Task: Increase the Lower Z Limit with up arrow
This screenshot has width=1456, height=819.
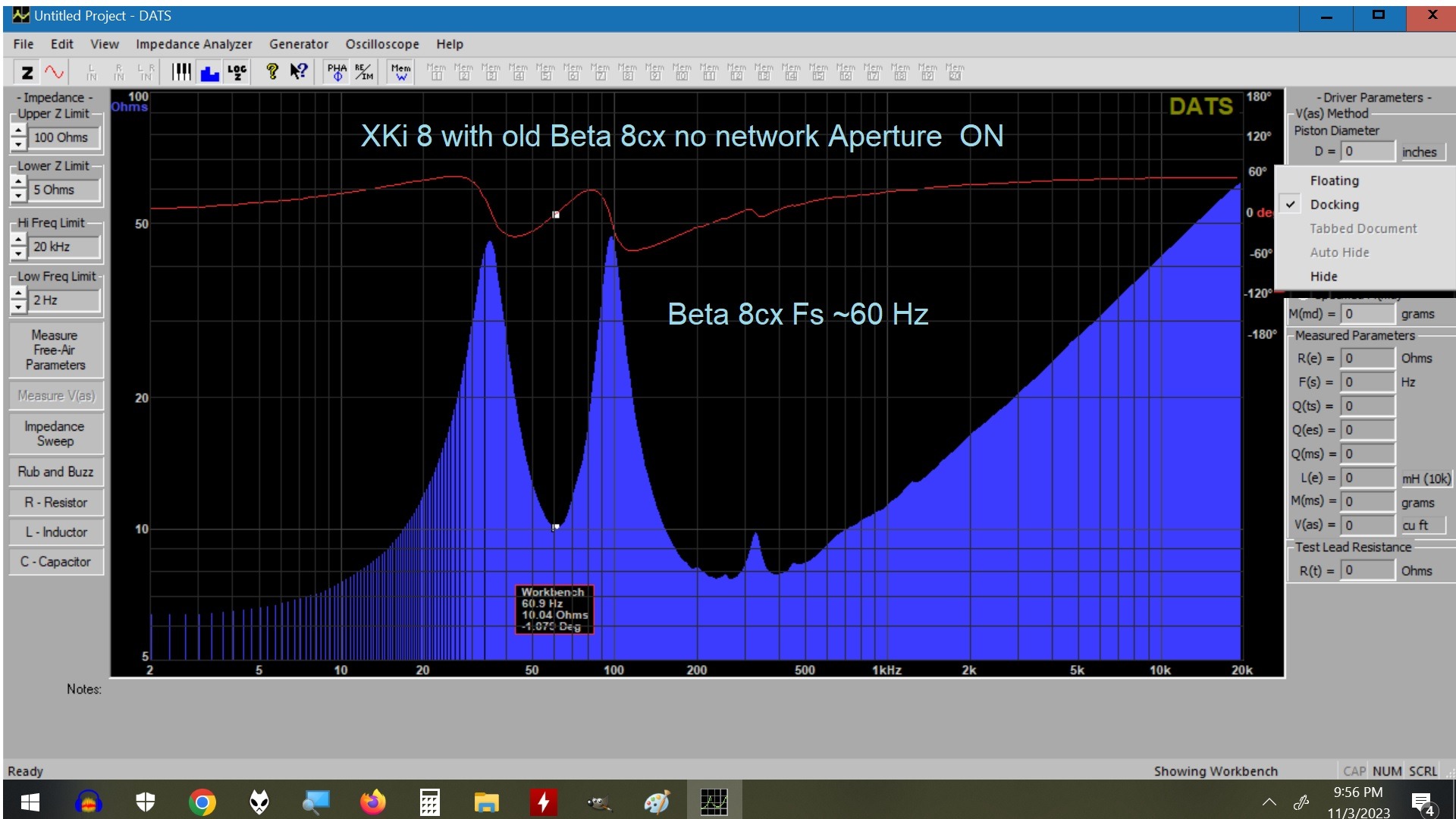Action: tap(19, 184)
